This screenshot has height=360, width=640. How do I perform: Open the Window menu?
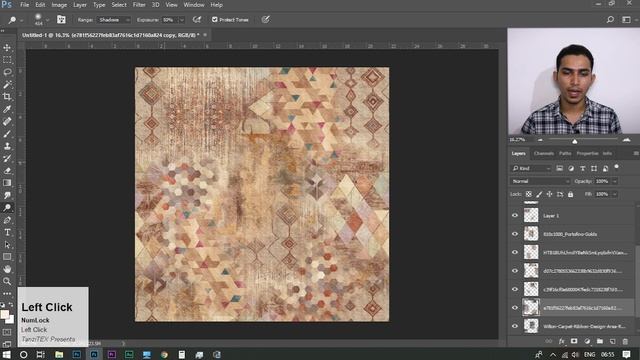pyautogui.click(x=193, y=5)
